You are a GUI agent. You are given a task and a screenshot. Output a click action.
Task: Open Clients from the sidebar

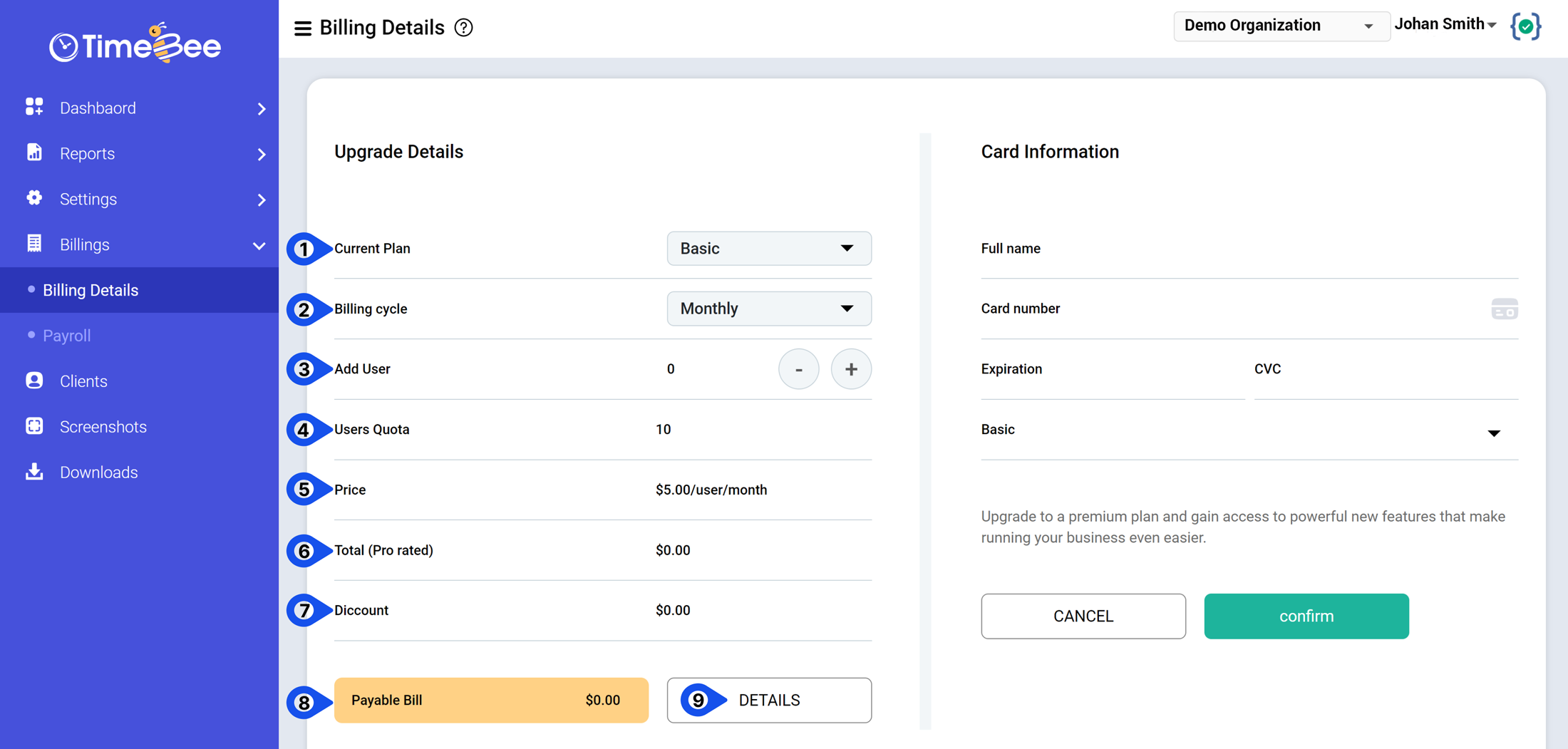tap(83, 381)
